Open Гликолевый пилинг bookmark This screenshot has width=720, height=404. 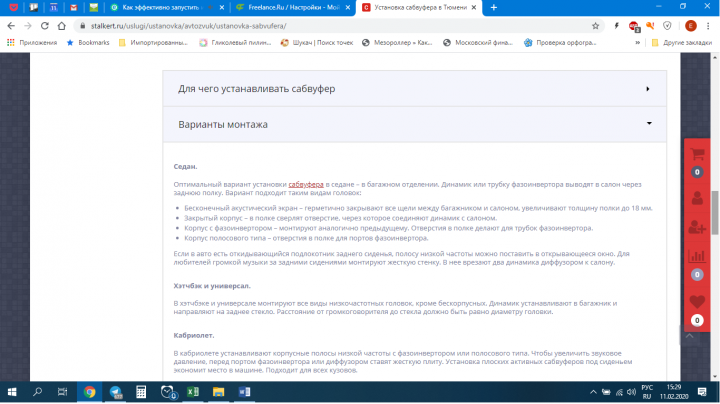tap(236, 43)
